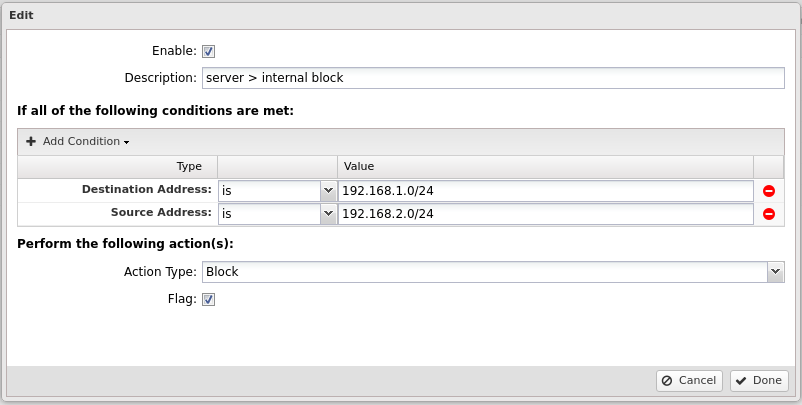Click the 'is' operator for Destination Address
The image size is (802, 405).
[270, 191]
